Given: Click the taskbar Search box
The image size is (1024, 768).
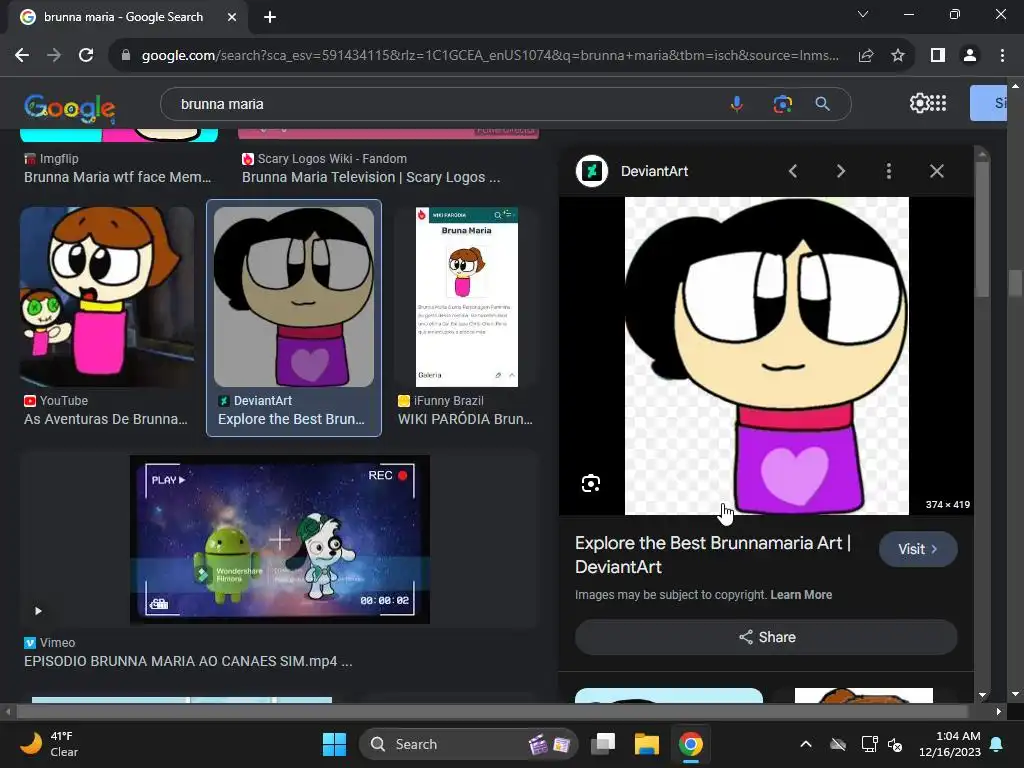Looking at the screenshot, I should point(468,744).
